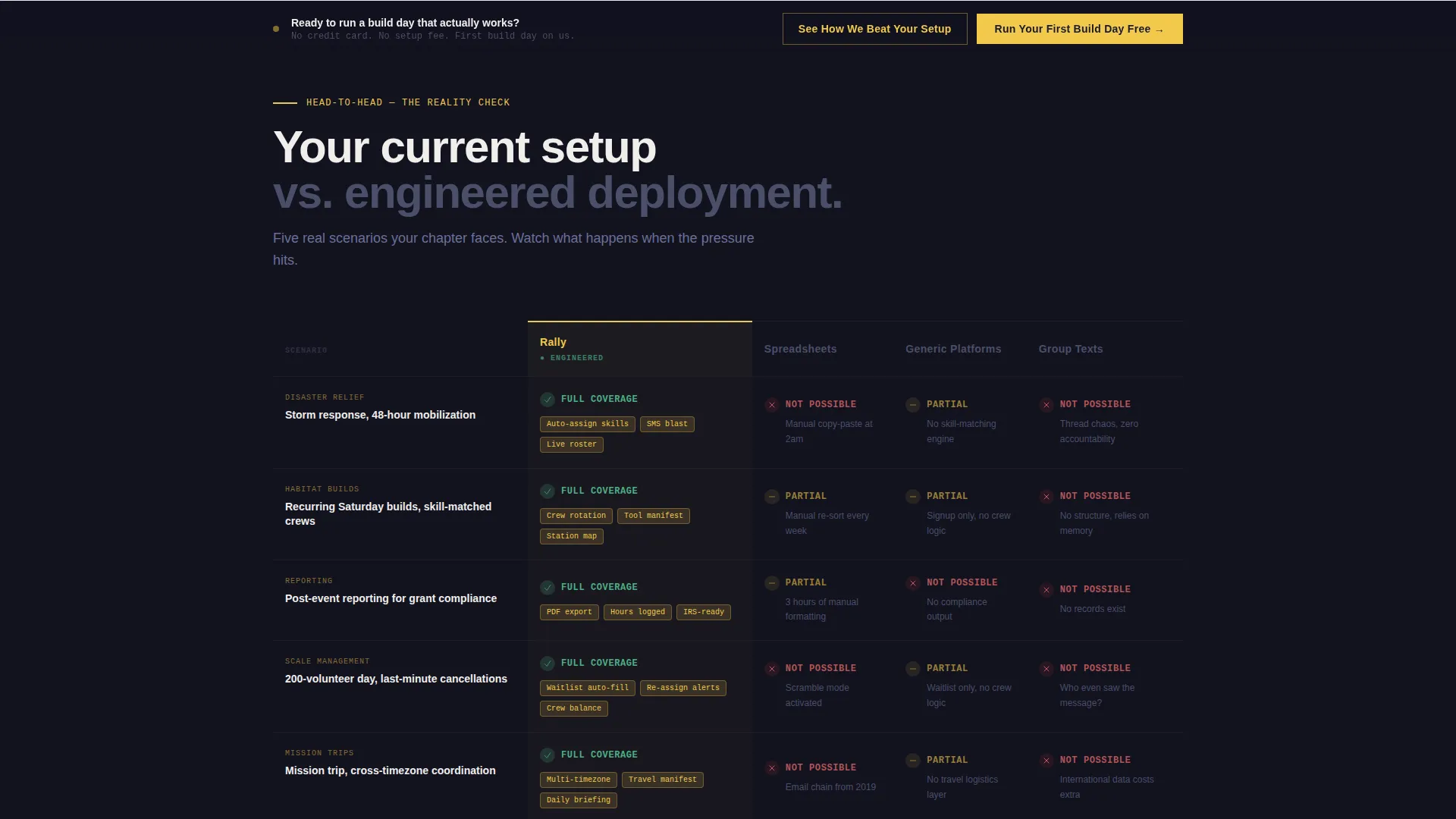Click 'Signup only, no crew logic' text

pos(968,523)
